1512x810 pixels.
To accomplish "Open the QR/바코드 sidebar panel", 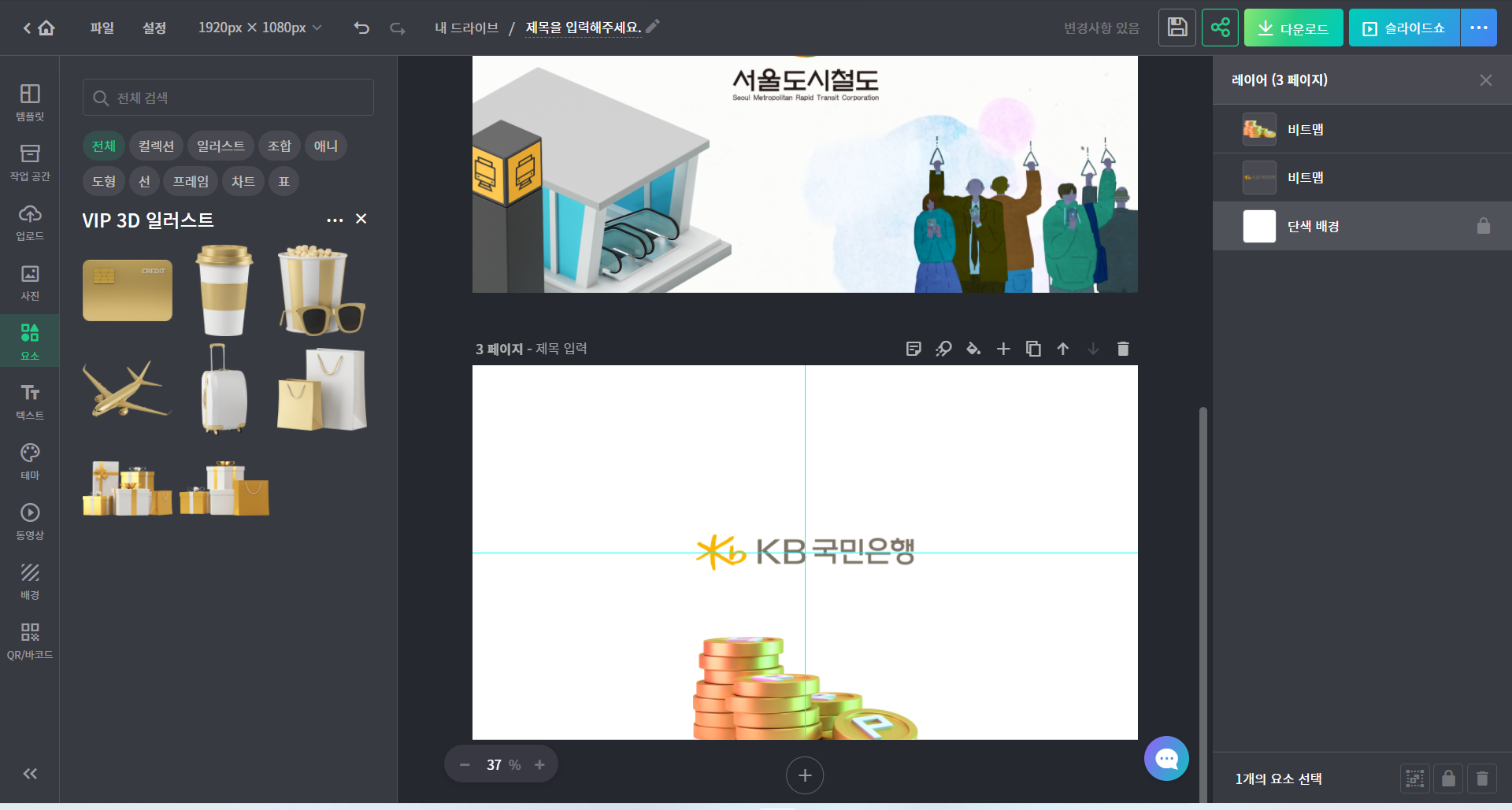I will 30,642.
